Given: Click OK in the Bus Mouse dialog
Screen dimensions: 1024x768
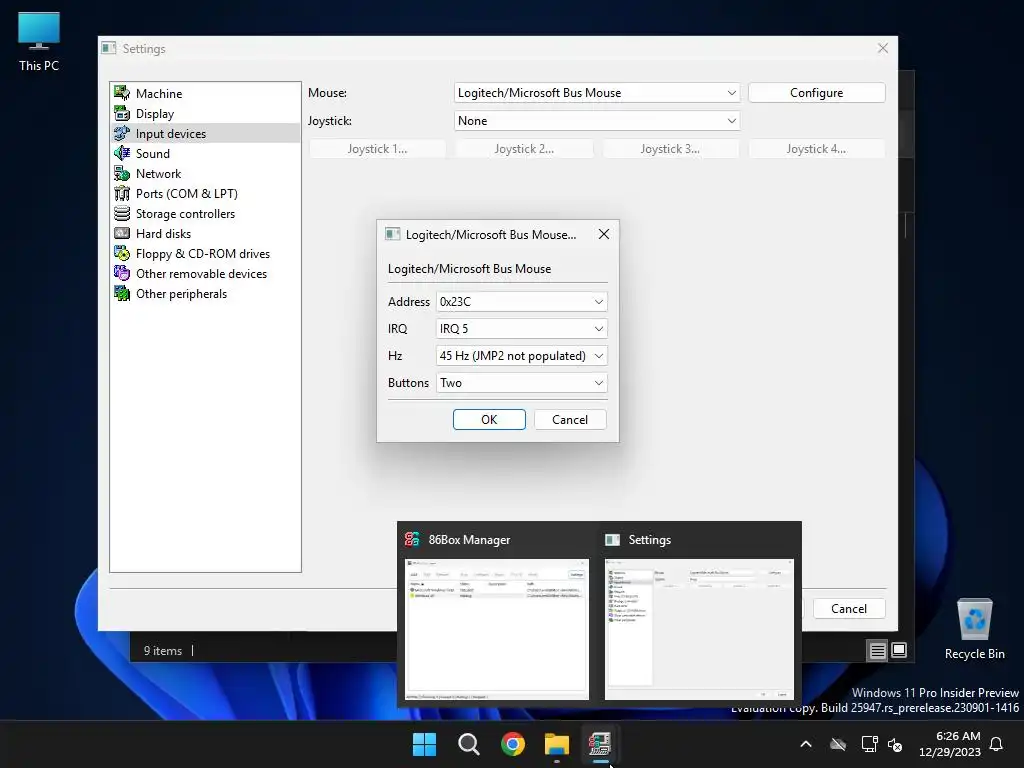Looking at the screenshot, I should point(489,420).
